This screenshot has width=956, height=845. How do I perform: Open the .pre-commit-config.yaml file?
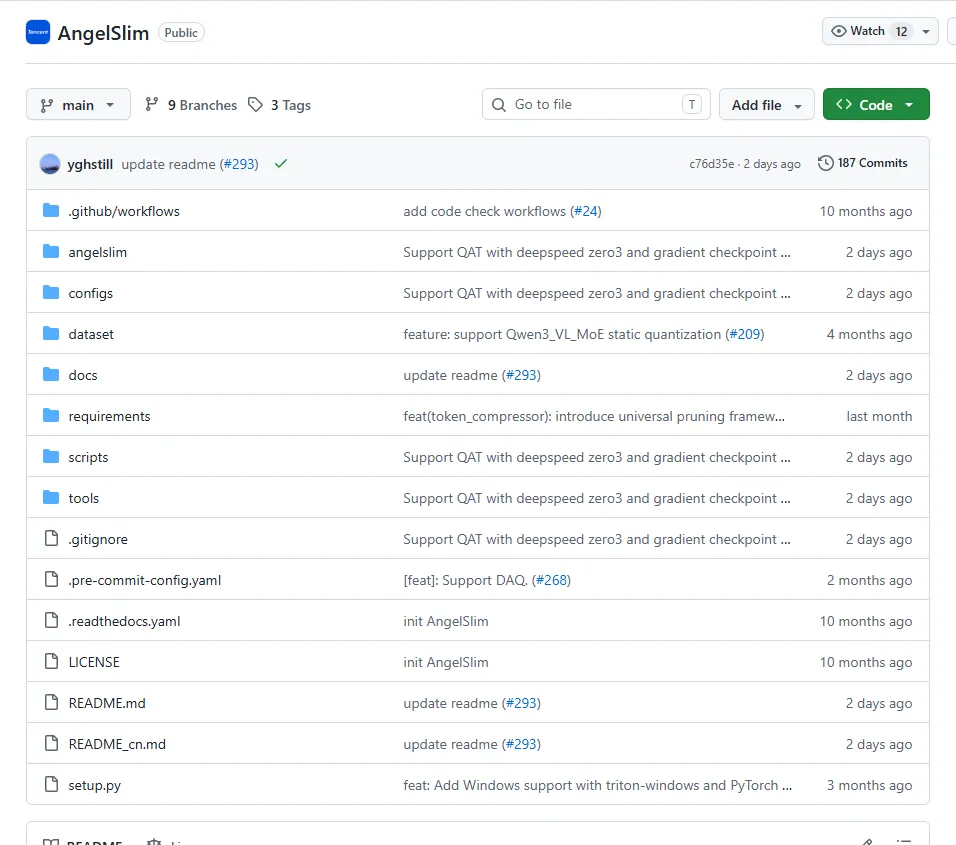click(x=145, y=580)
